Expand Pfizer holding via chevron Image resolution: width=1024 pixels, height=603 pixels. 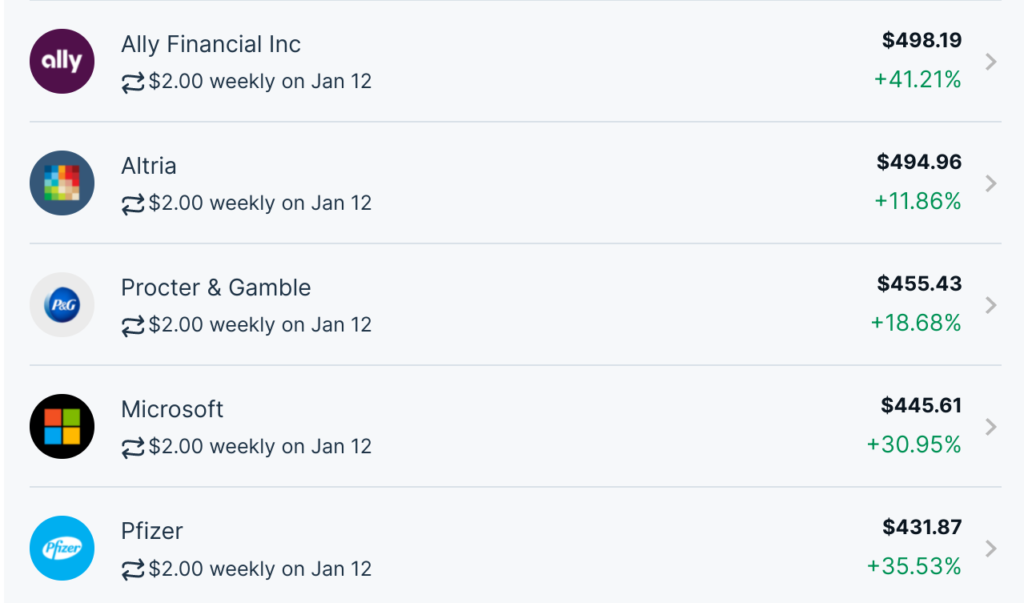[991, 548]
